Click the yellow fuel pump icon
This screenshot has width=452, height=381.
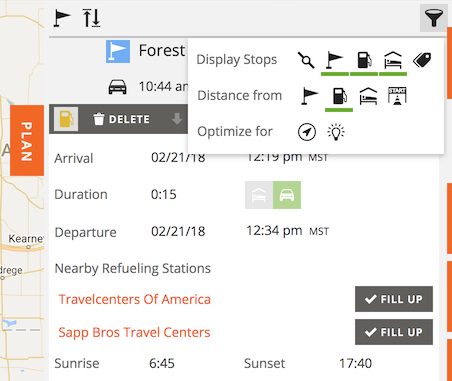(x=66, y=119)
